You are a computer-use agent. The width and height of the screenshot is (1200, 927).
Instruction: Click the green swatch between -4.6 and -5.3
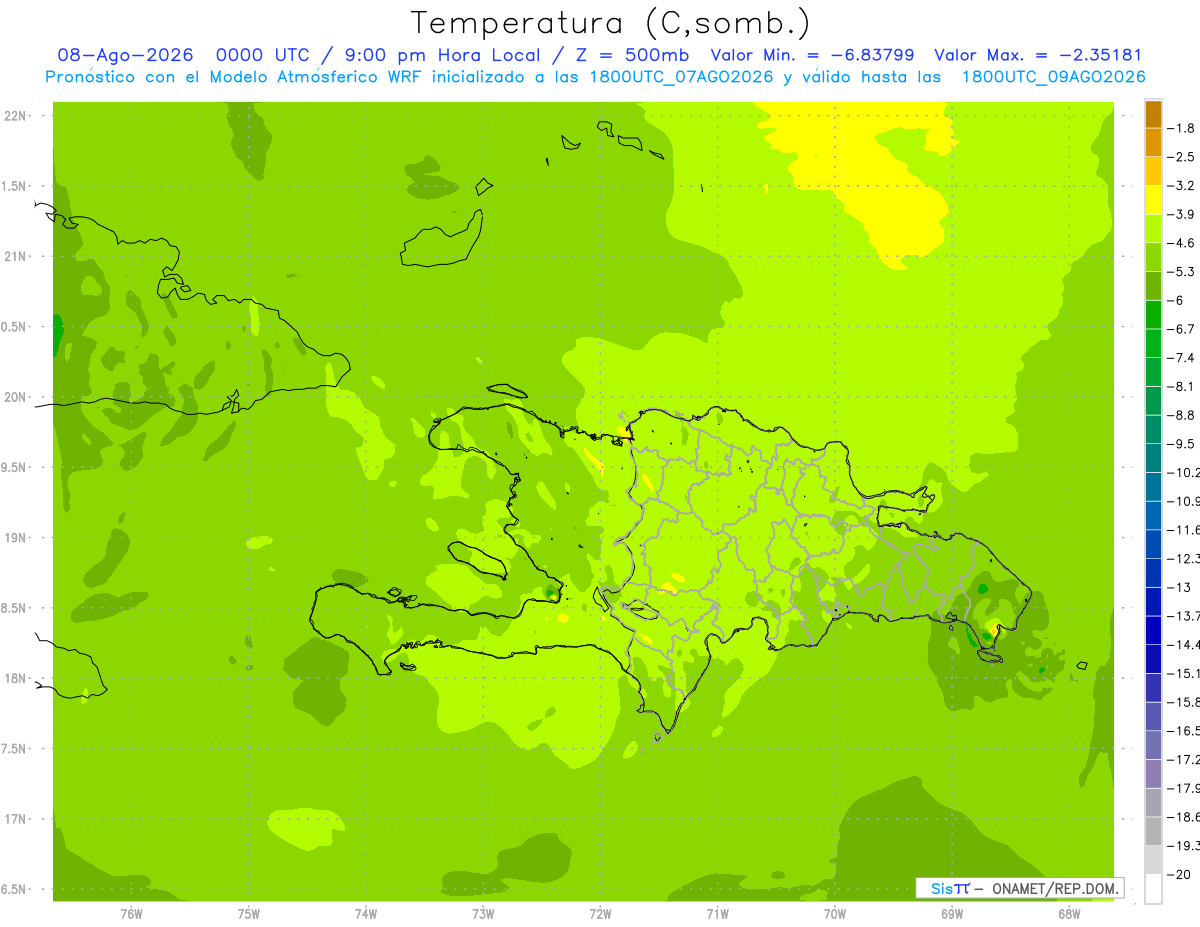(1153, 258)
